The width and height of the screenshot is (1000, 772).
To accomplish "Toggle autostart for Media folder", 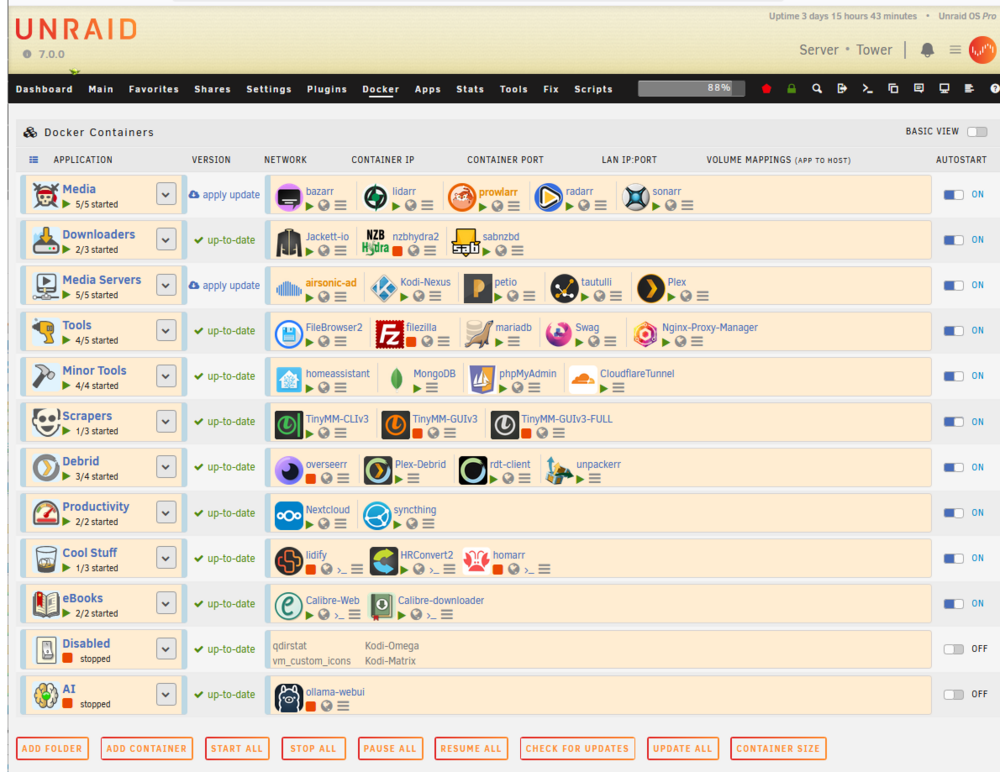I will (953, 195).
